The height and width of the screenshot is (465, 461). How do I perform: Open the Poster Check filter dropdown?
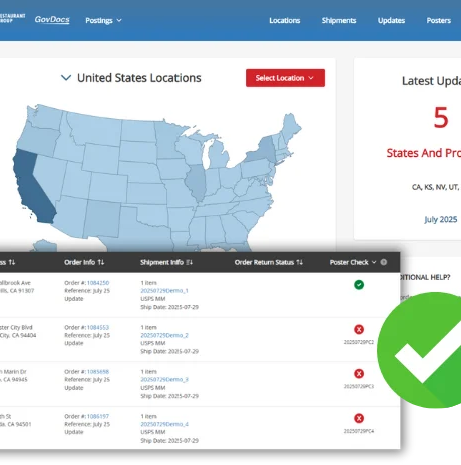coord(353,262)
